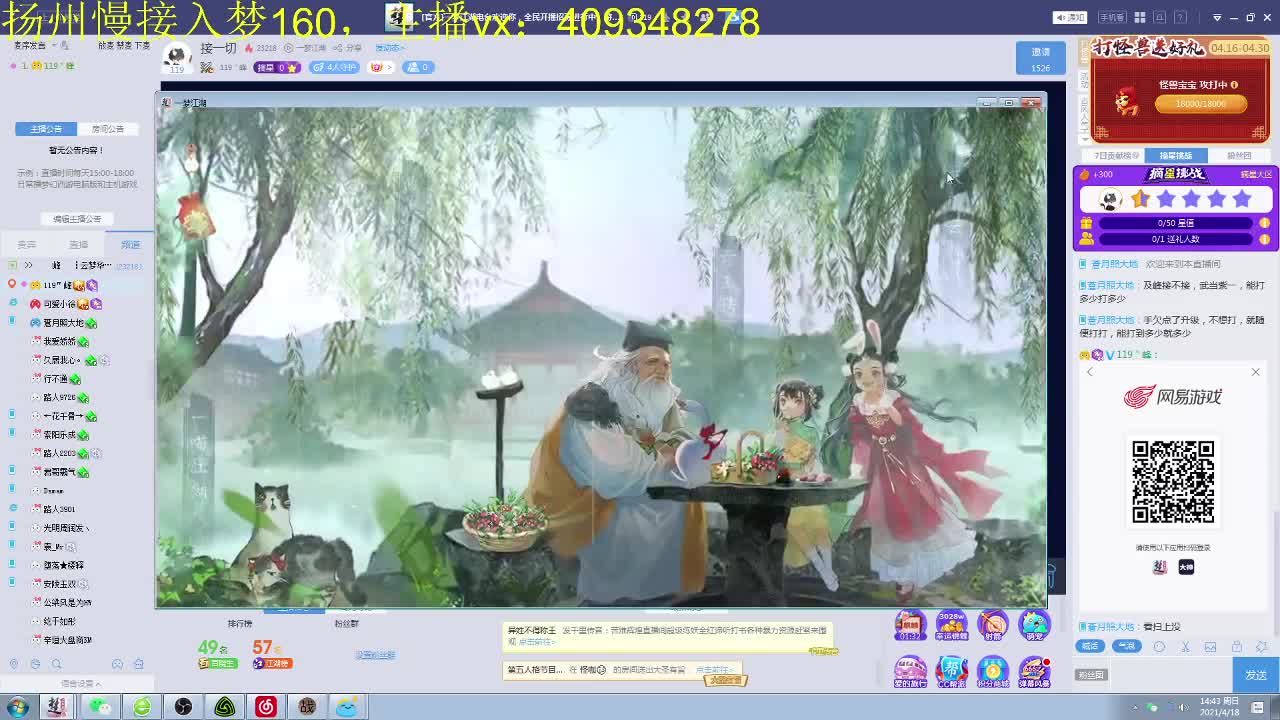Click the fans count badge showing 0
Image resolution: width=1280 pixels, height=720 pixels.
(x=417, y=67)
